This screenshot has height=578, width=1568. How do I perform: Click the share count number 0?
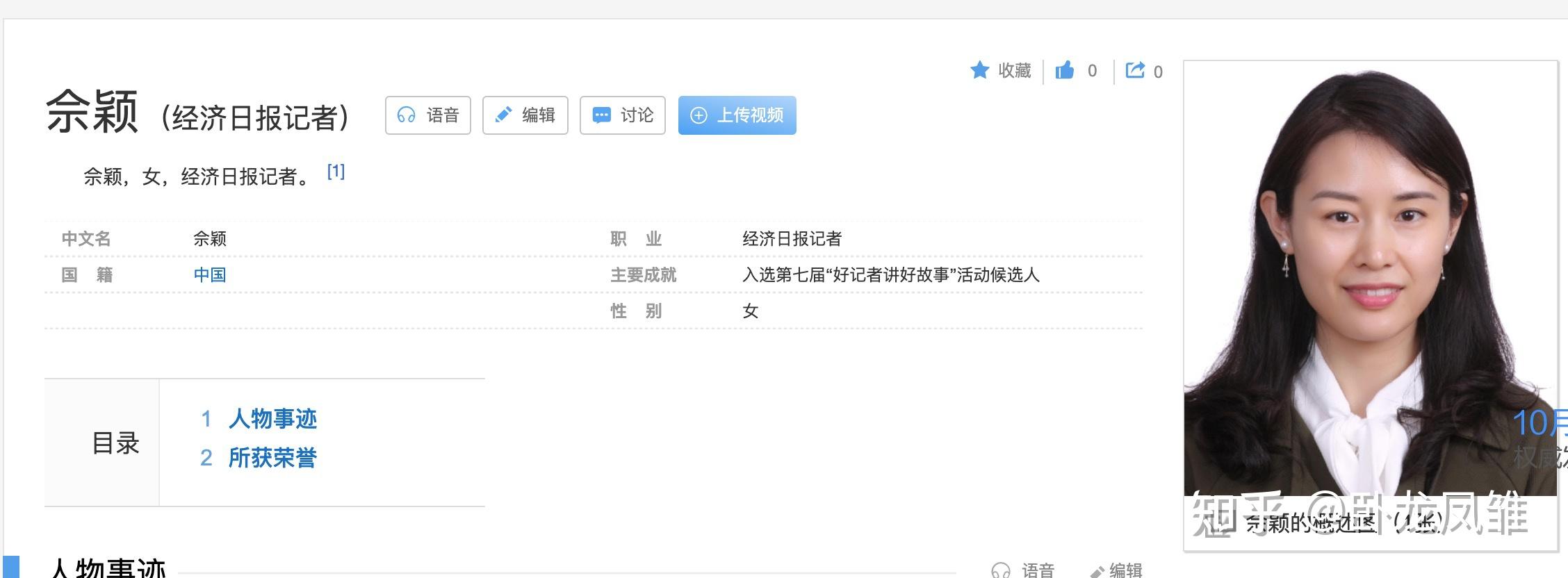coord(1158,72)
